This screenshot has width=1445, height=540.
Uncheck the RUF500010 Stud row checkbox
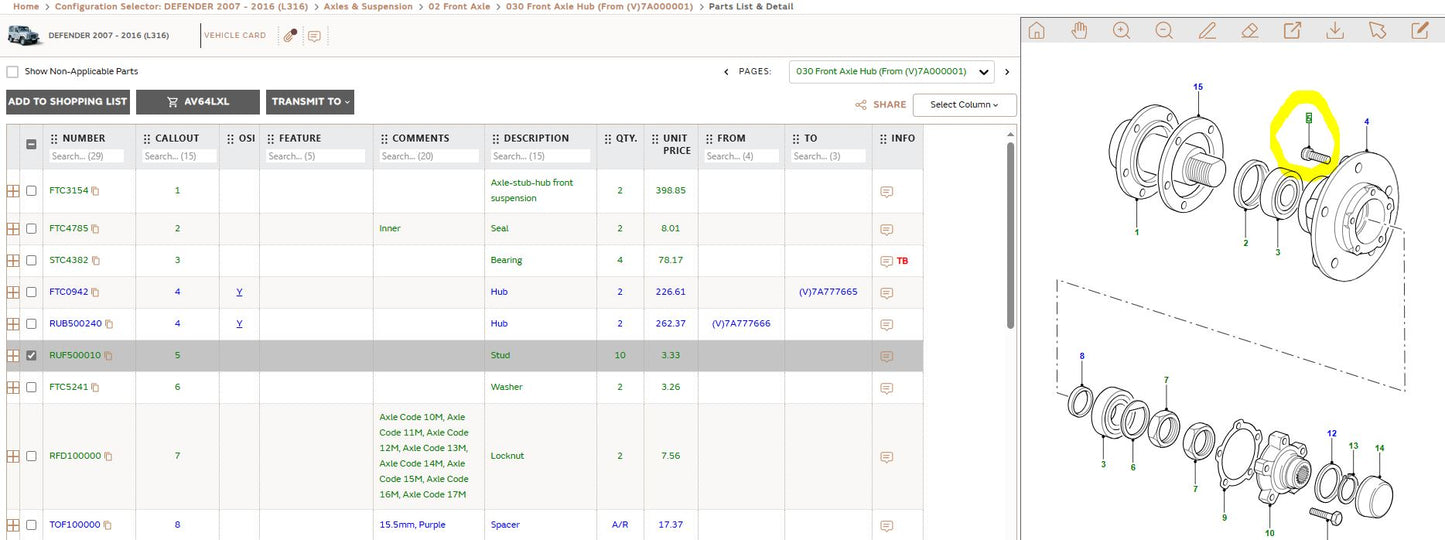[x=31, y=355]
